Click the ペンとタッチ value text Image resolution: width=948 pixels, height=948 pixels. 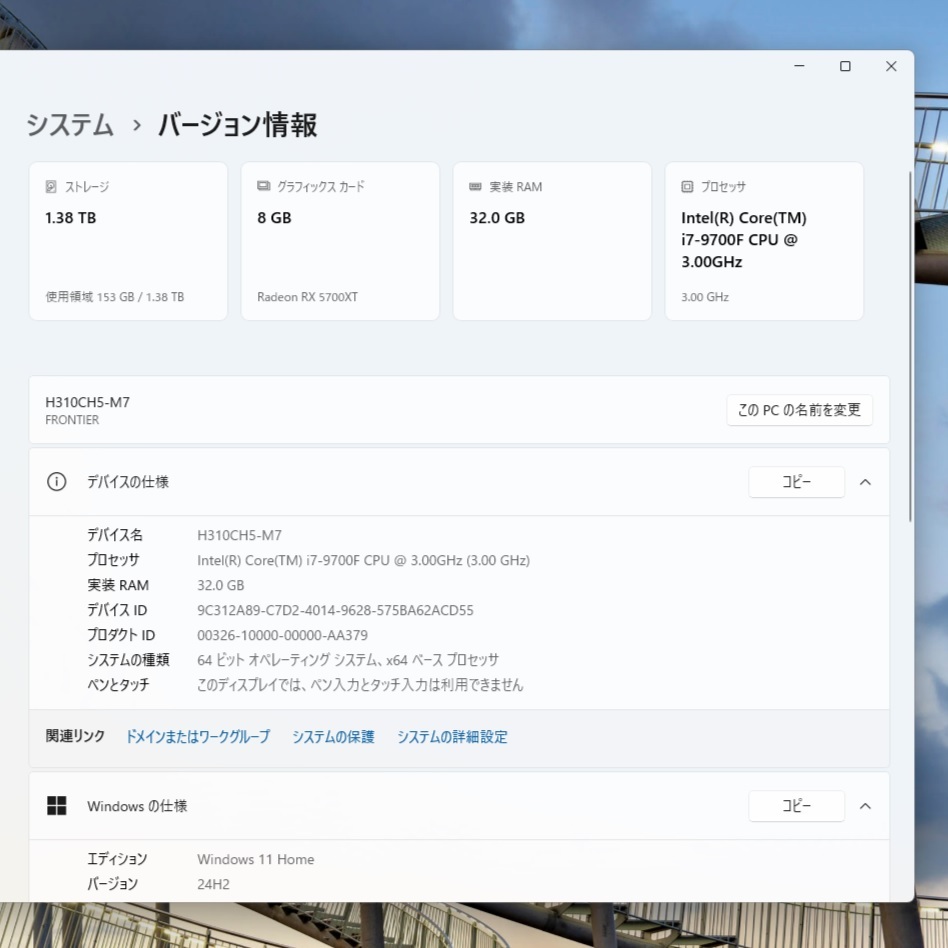360,684
